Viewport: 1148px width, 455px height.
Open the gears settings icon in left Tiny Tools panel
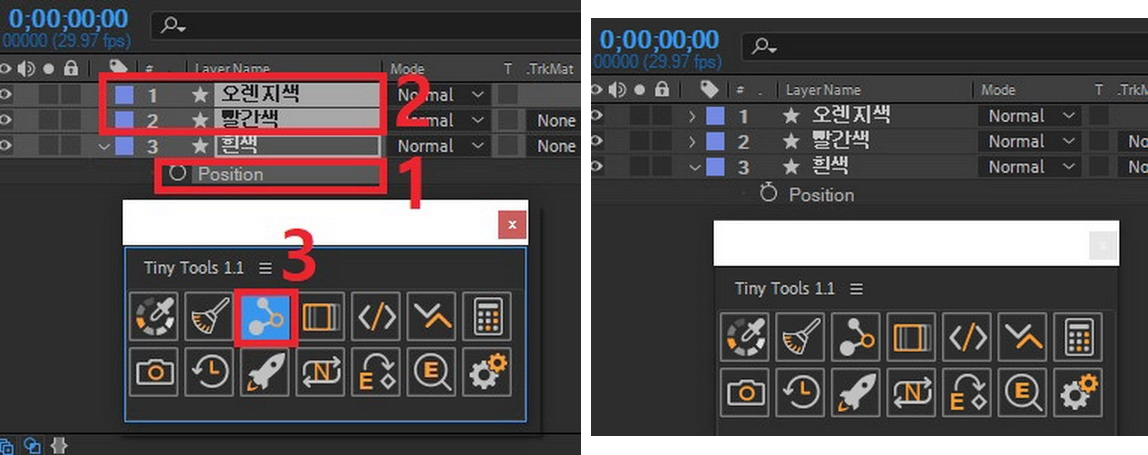[x=488, y=371]
